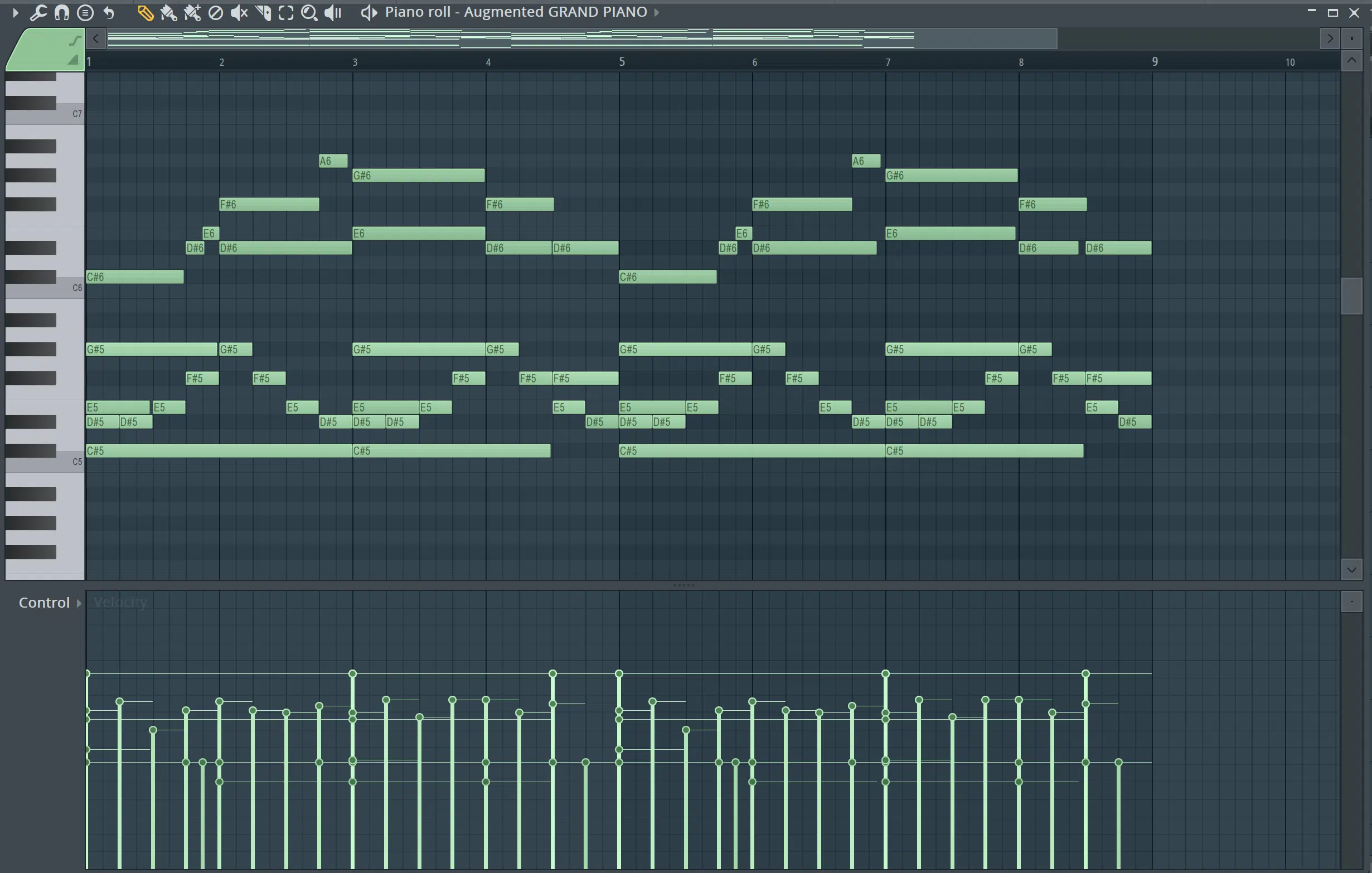Select the Mute tool

pos(239,12)
